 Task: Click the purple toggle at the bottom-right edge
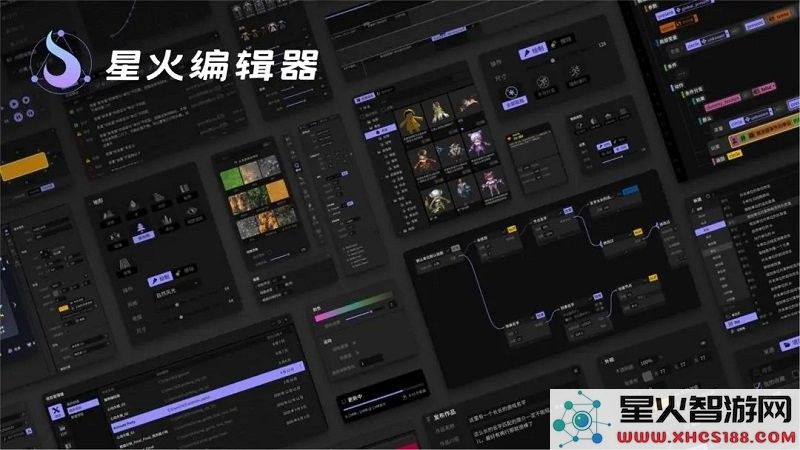pyautogui.click(x=790, y=344)
